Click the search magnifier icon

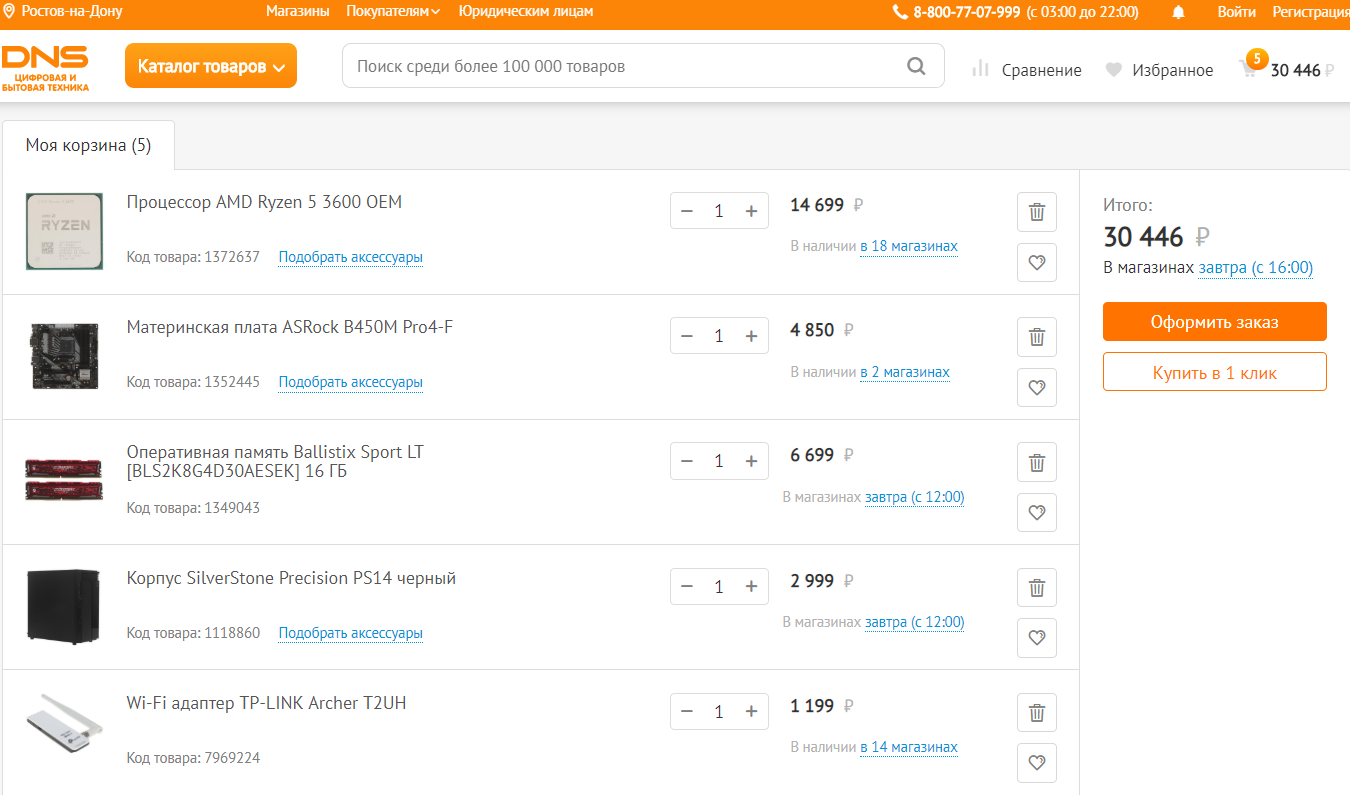(916, 67)
